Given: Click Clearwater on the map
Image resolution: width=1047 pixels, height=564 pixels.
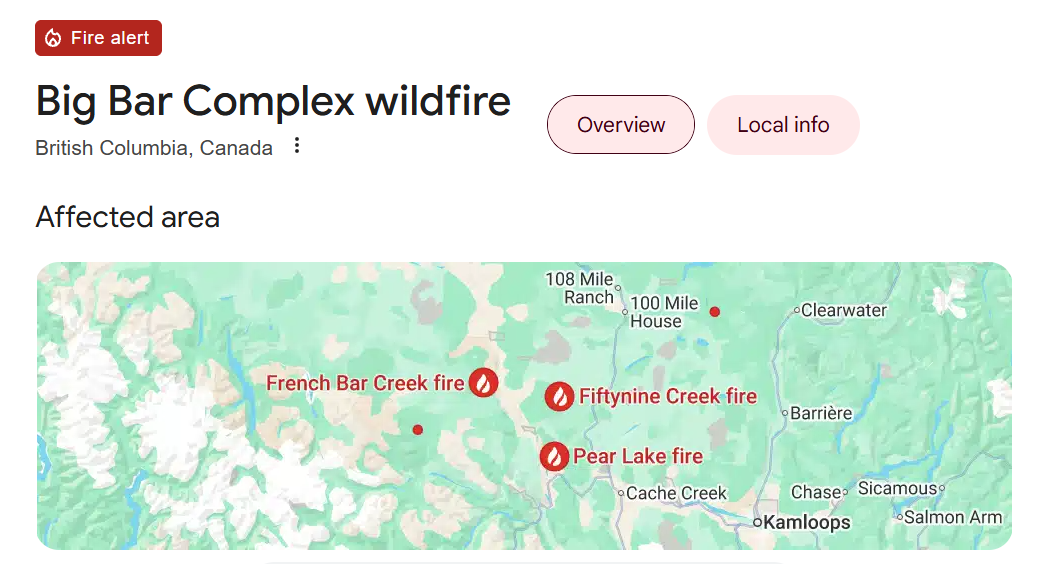Looking at the screenshot, I should (844, 310).
